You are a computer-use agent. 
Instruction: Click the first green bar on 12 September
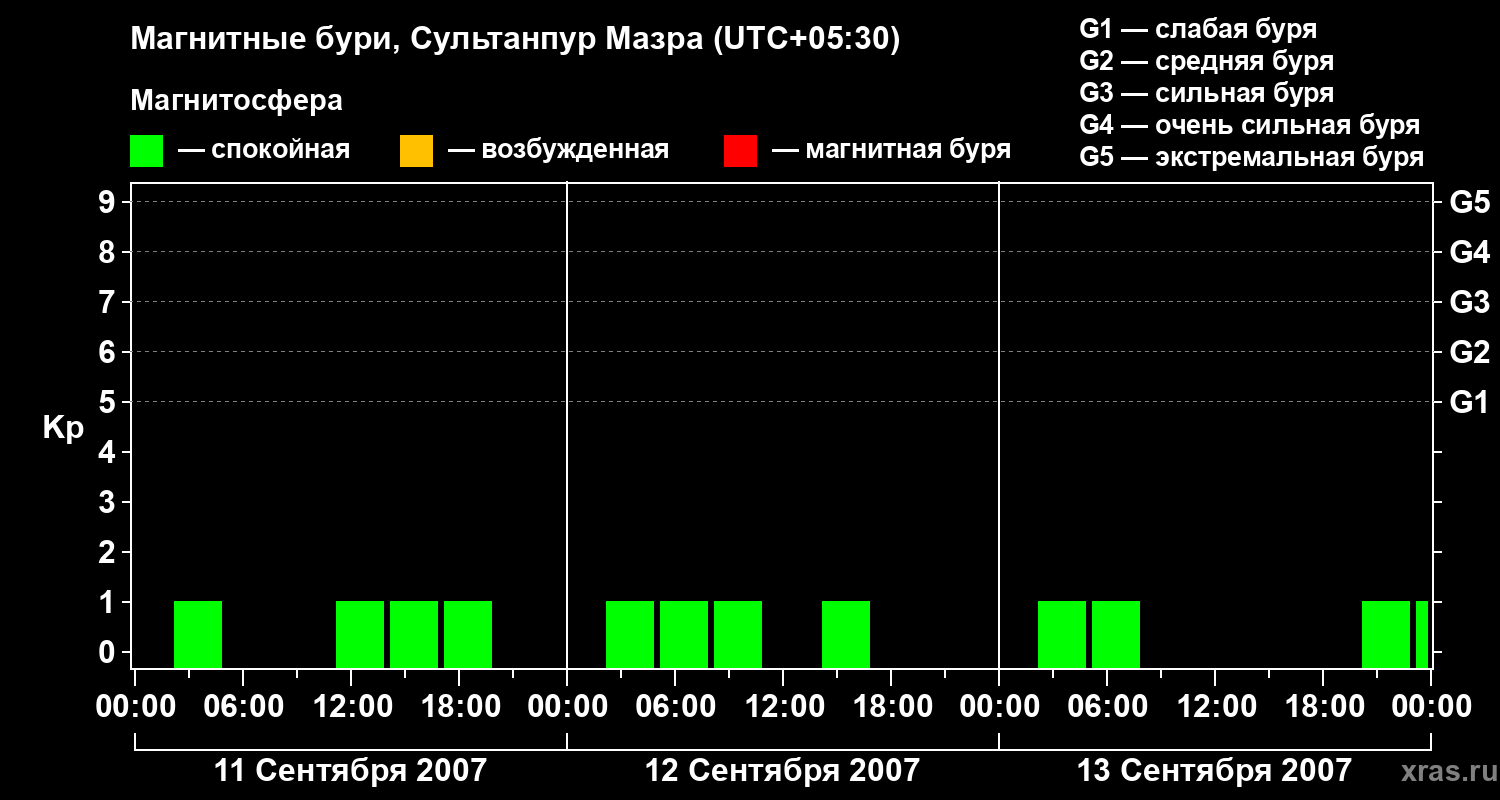(x=630, y=634)
